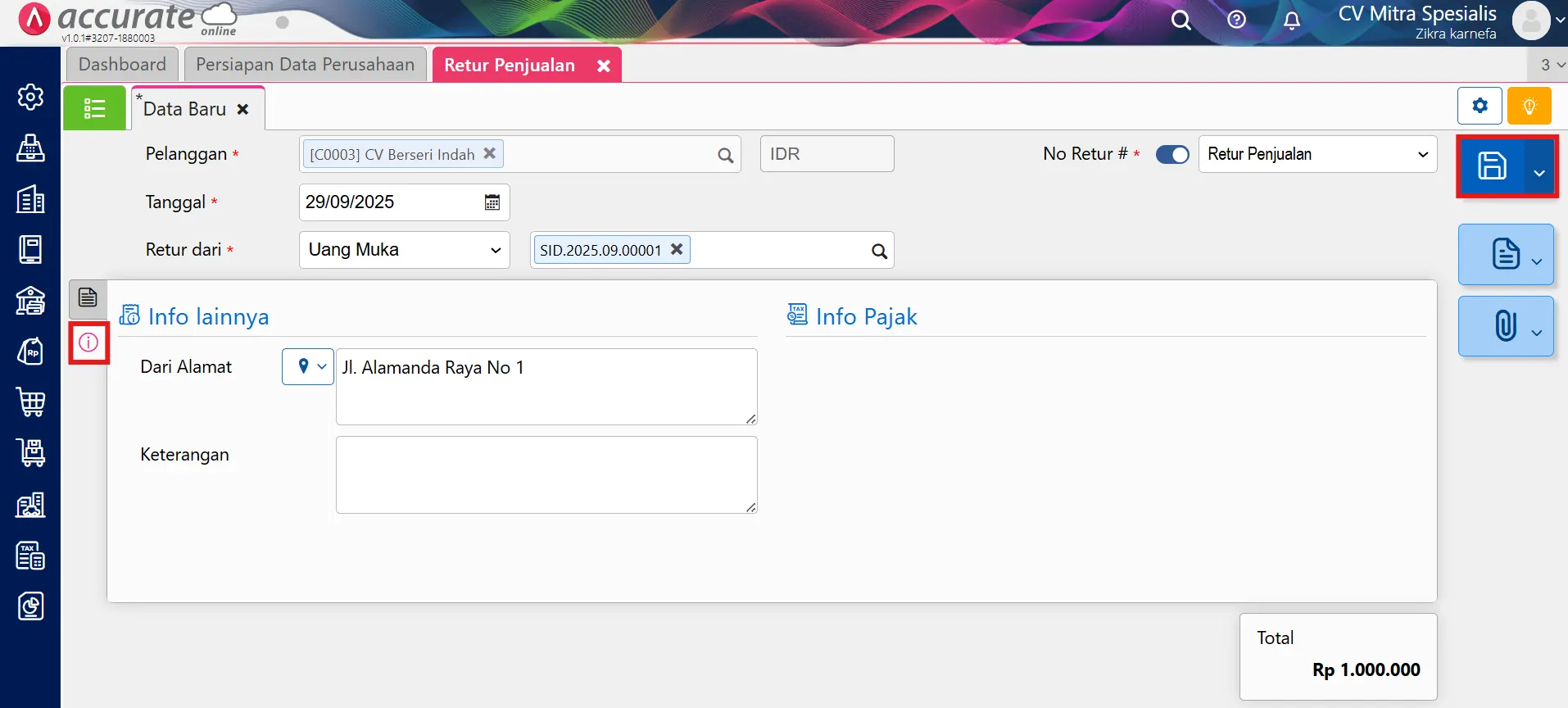
Task: Open the notifications bell
Action: click(x=1292, y=20)
